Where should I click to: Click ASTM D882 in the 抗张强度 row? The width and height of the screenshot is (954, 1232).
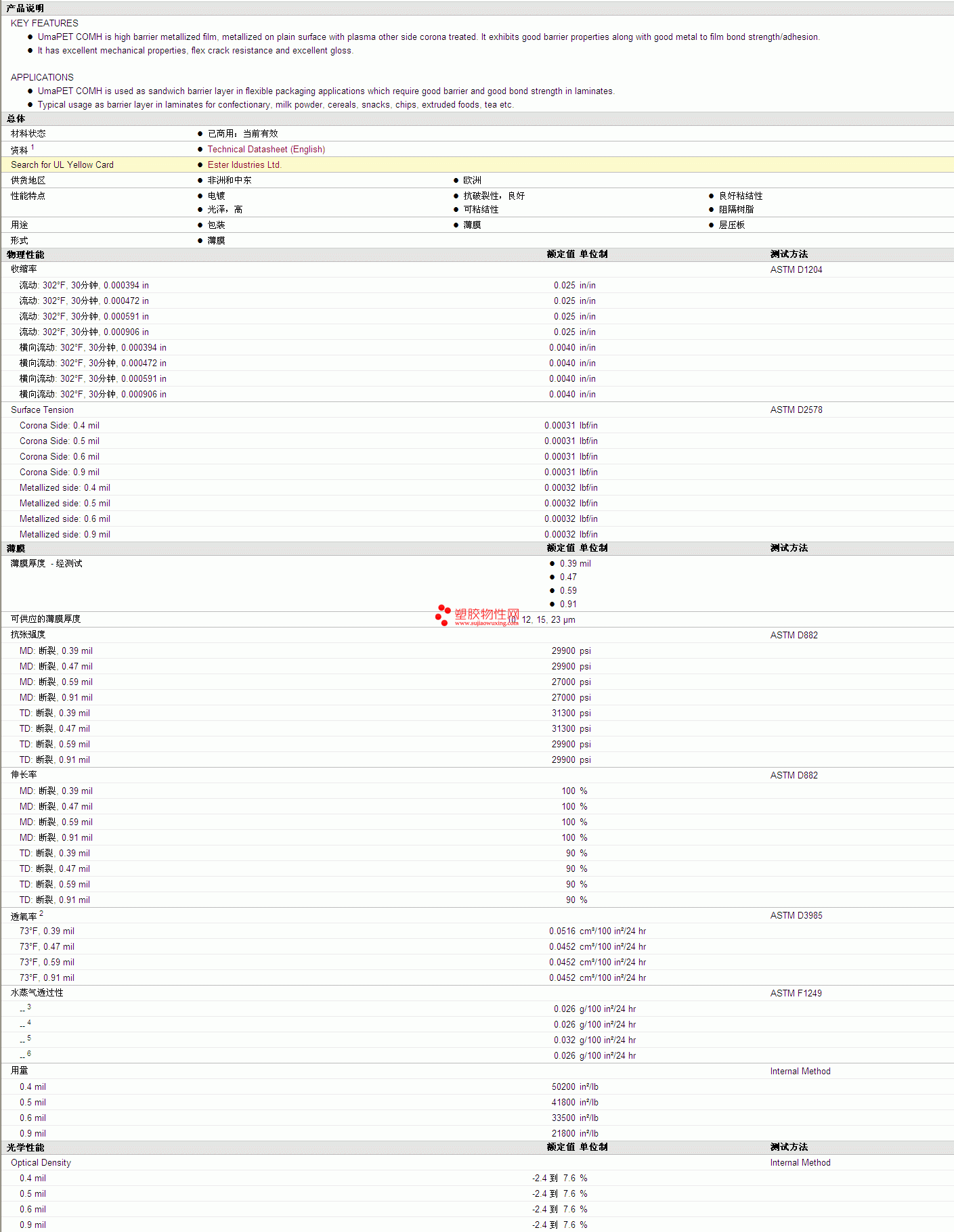(794, 636)
